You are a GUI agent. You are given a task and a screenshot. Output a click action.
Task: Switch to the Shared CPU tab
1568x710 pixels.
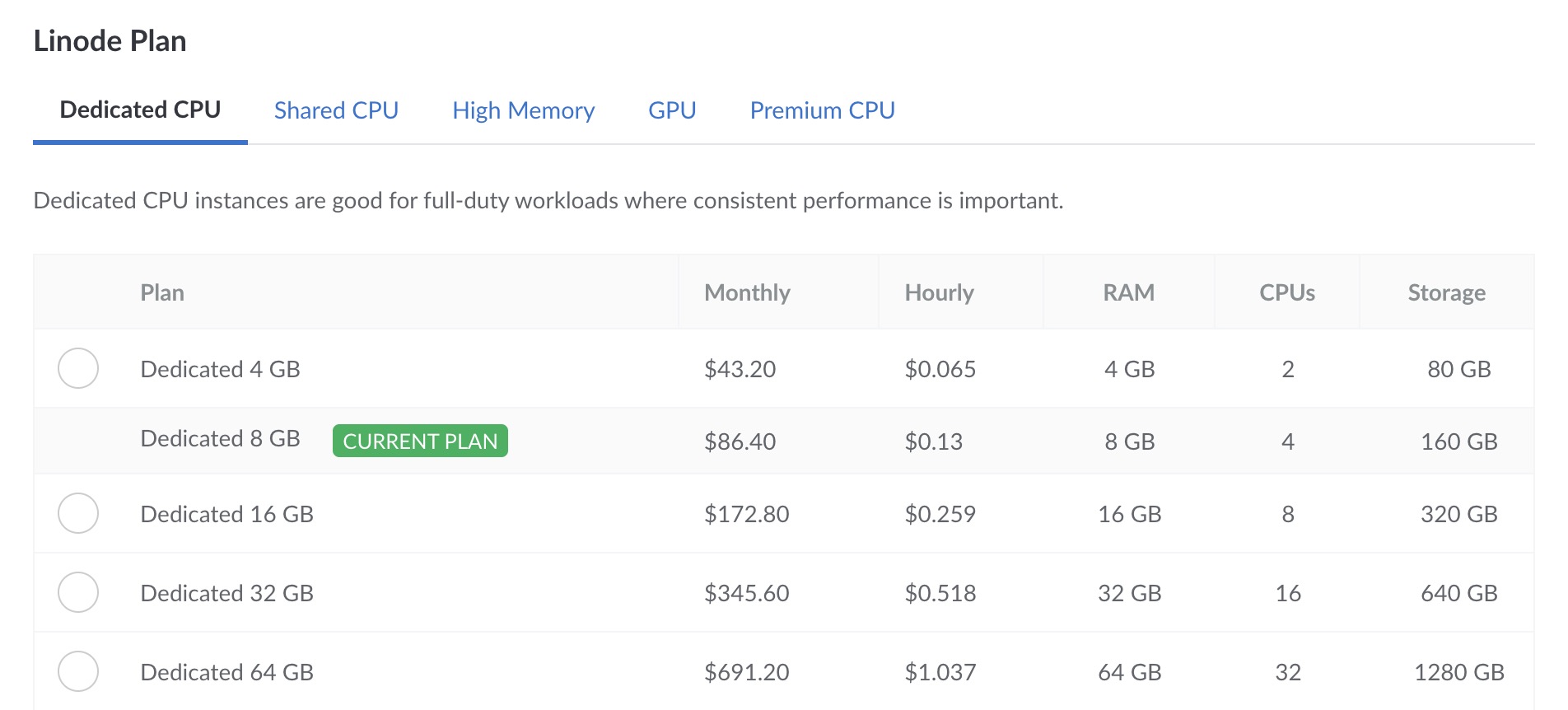336,110
